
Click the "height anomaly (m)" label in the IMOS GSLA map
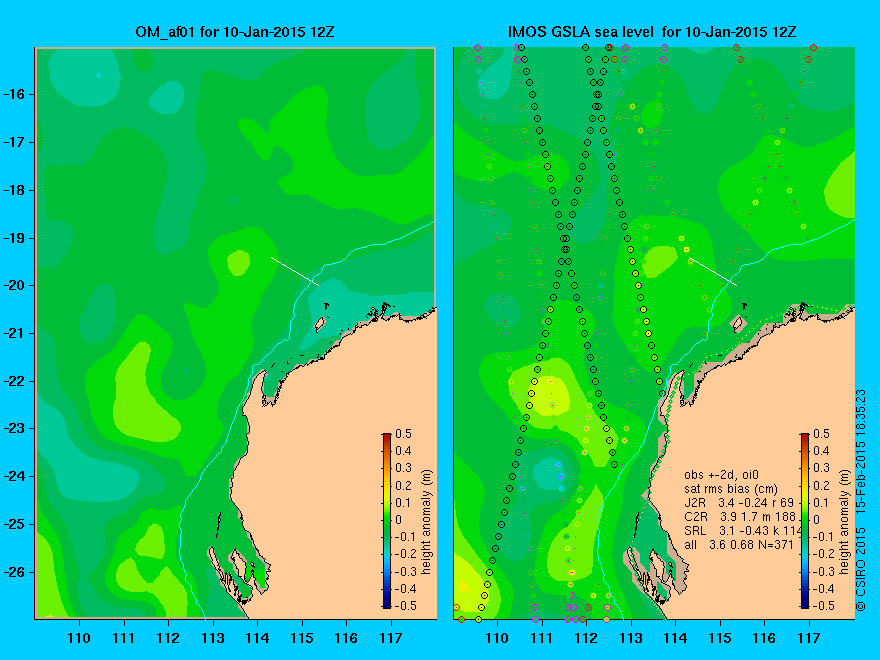844,522
